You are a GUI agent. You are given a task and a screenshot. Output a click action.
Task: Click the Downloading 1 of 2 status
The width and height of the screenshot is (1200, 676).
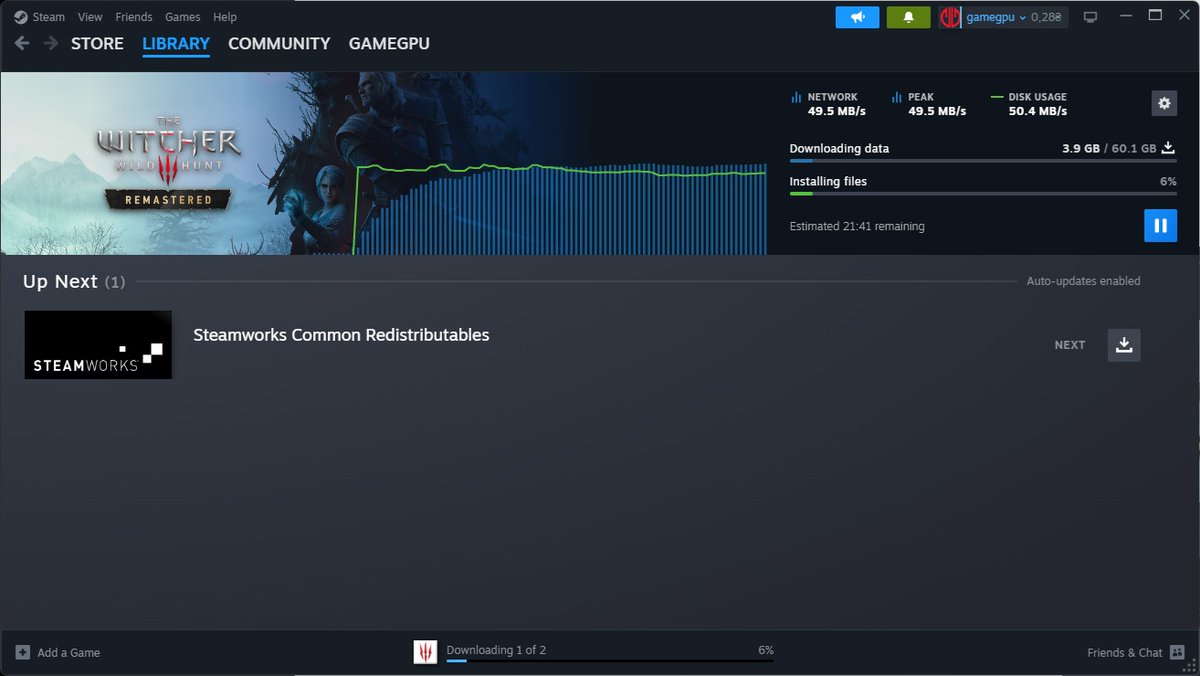click(496, 650)
